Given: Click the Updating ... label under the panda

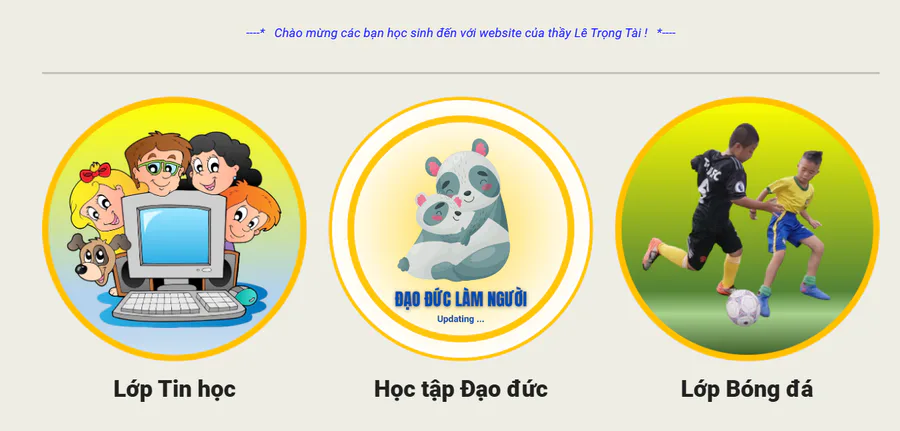Looking at the screenshot, I should (460, 319).
